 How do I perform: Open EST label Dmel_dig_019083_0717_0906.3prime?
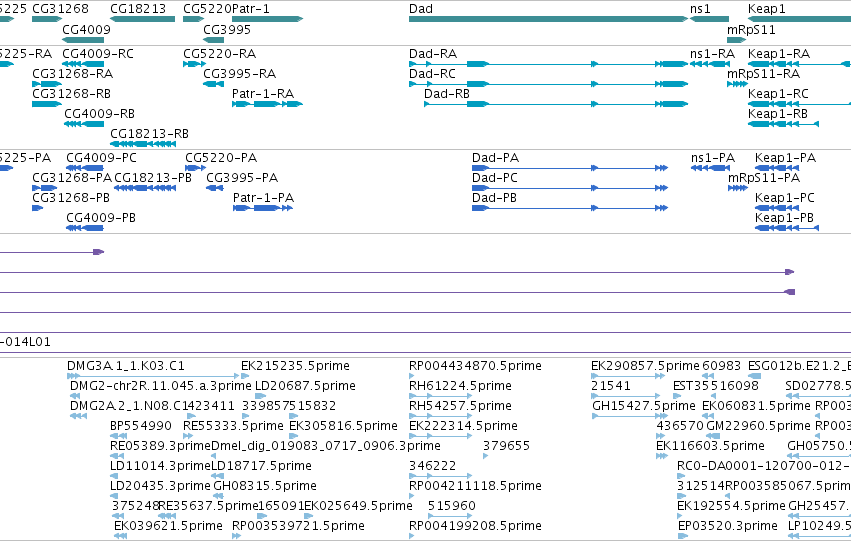[326, 447]
